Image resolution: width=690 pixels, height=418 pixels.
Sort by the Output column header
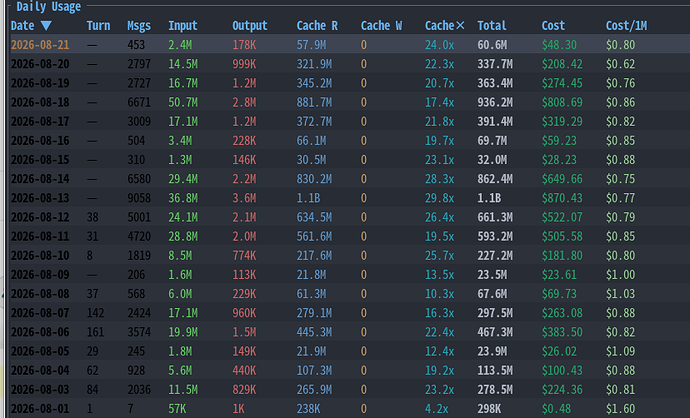pos(250,26)
